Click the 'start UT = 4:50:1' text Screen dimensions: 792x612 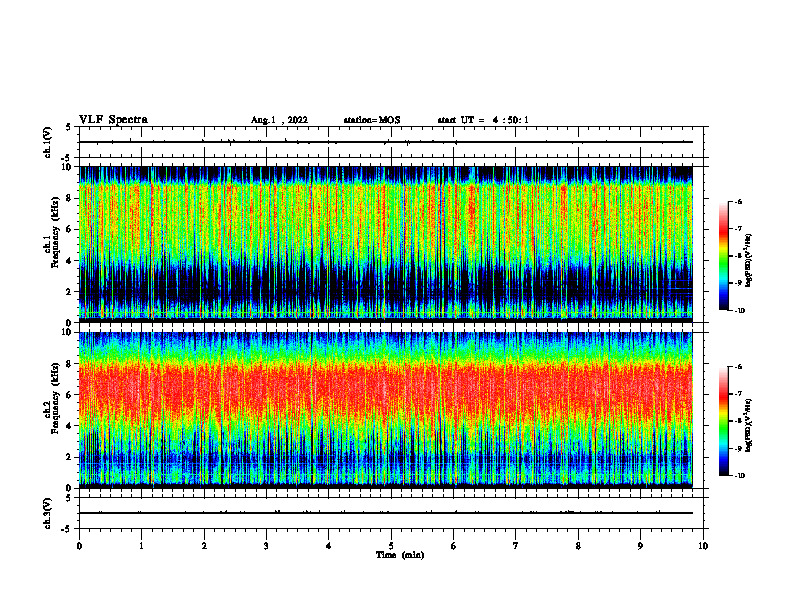(483, 120)
